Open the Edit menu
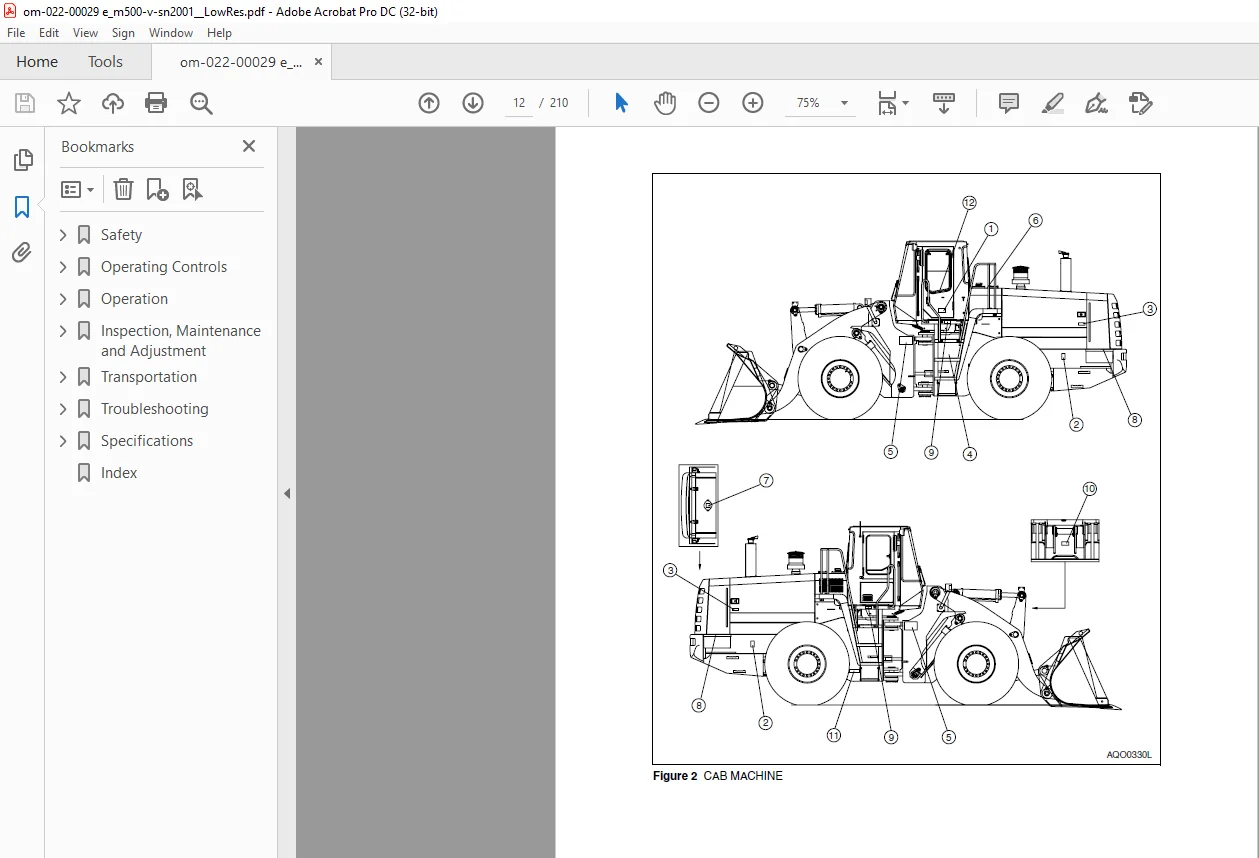Screen dimensions: 1259x858 click(x=49, y=33)
